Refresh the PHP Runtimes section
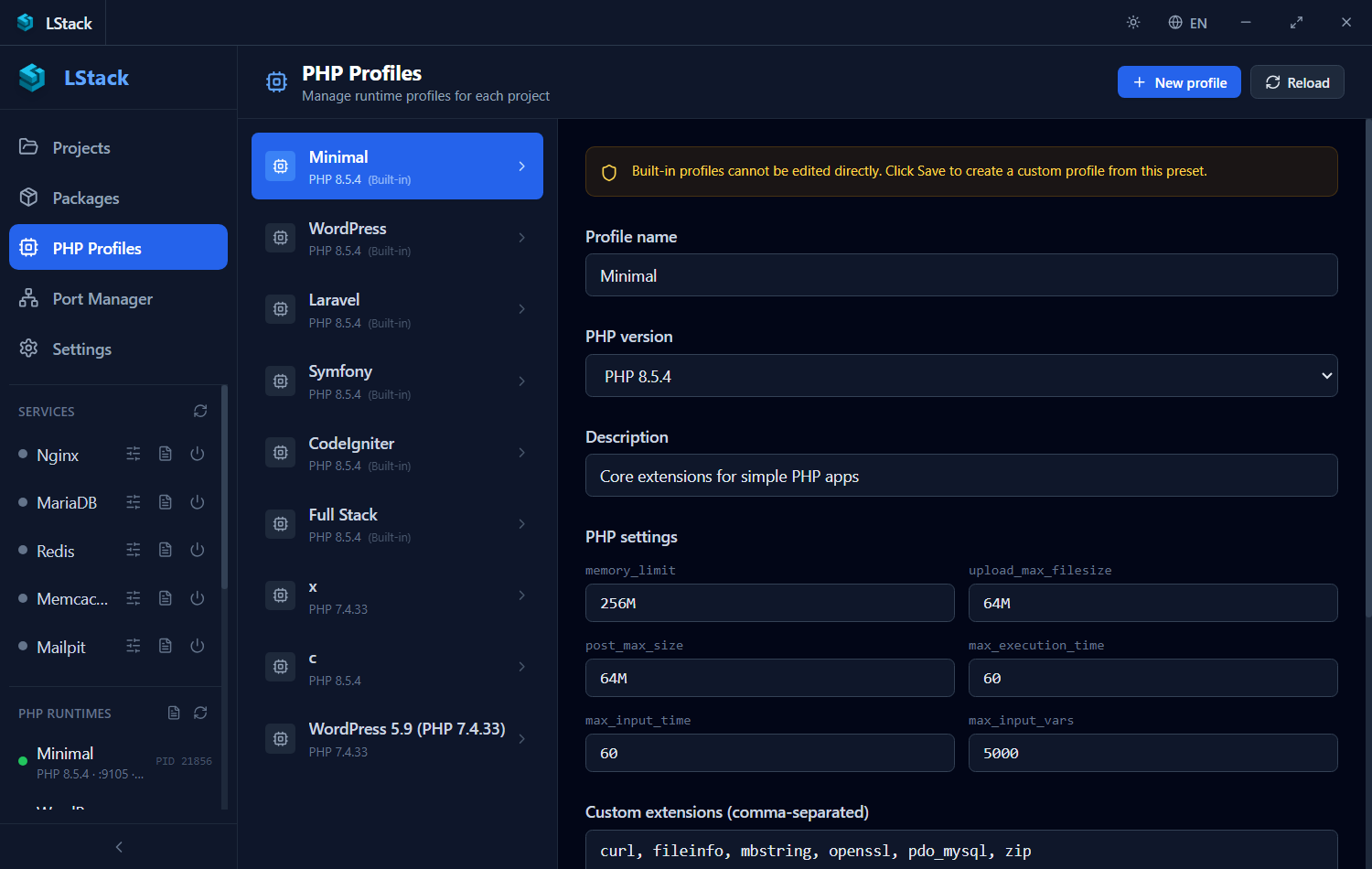1372x869 pixels. 200,713
